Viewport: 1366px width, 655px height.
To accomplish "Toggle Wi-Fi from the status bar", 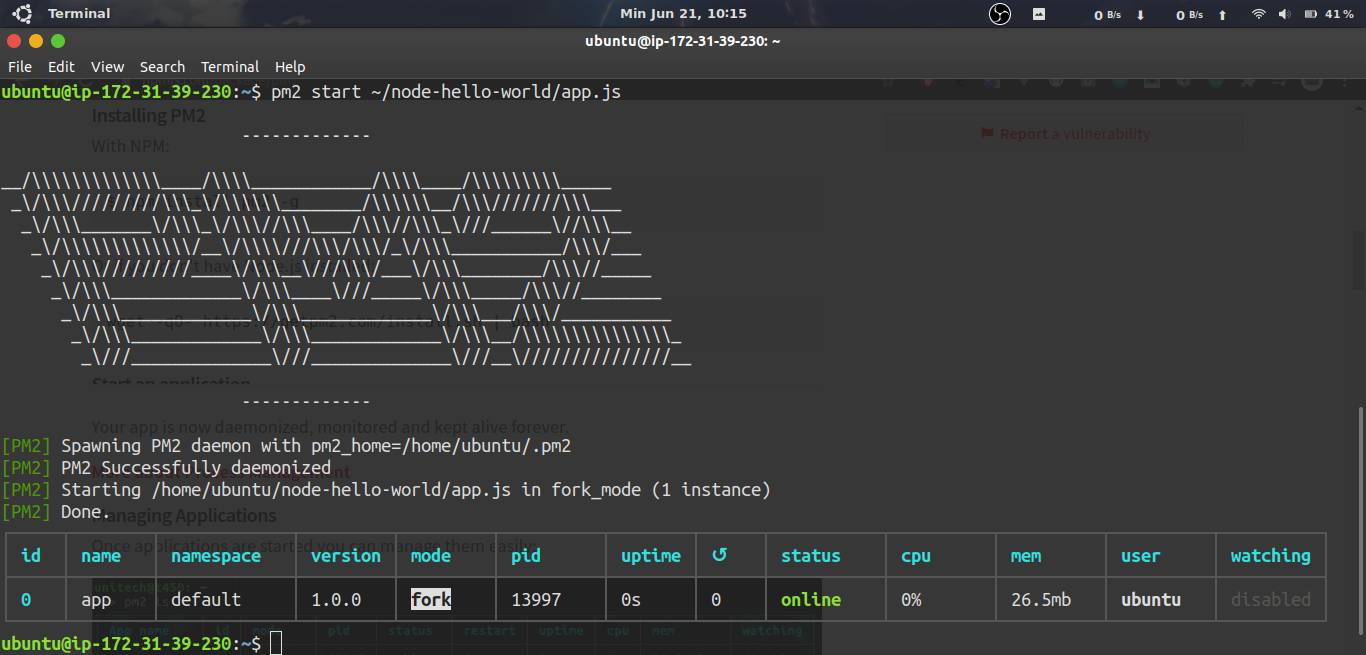I will [1257, 13].
